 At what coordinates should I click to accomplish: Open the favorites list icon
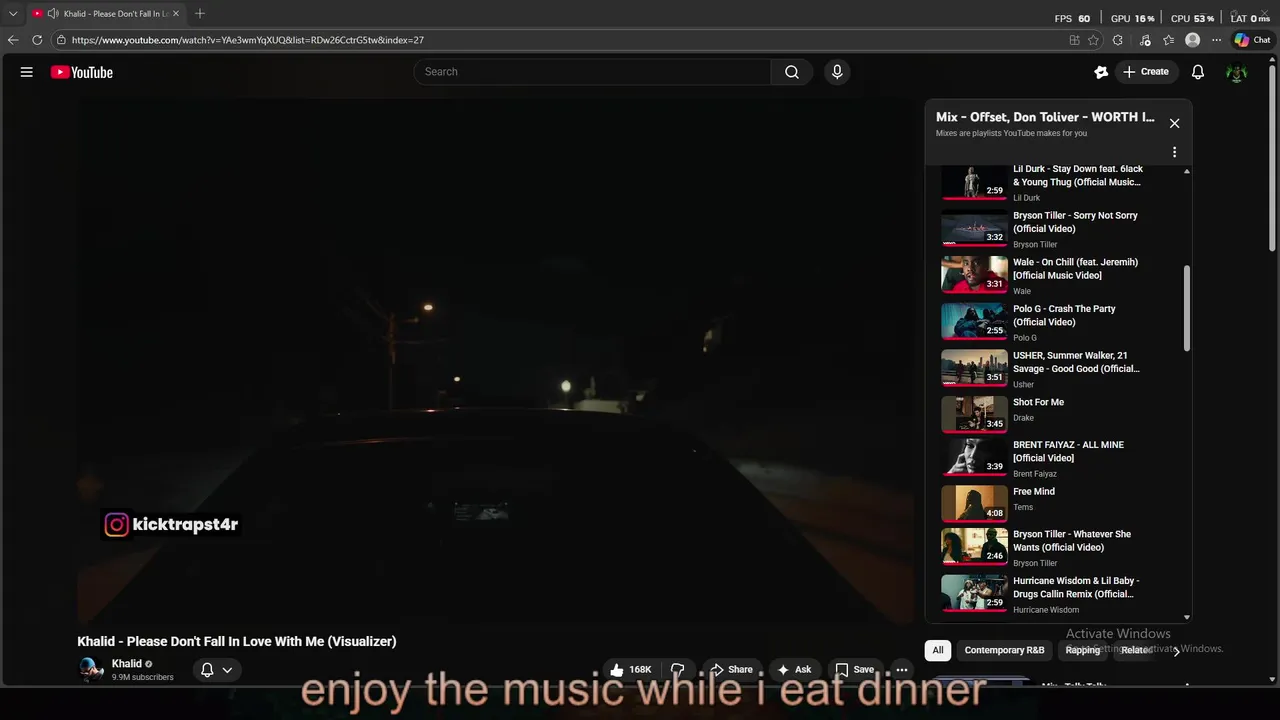pyautogui.click(x=1168, y=40)
